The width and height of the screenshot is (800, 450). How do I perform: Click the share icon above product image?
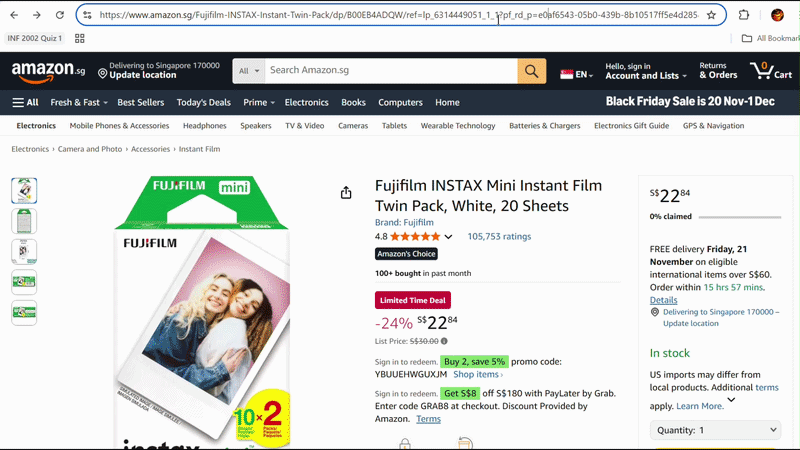tap(346, 193)
